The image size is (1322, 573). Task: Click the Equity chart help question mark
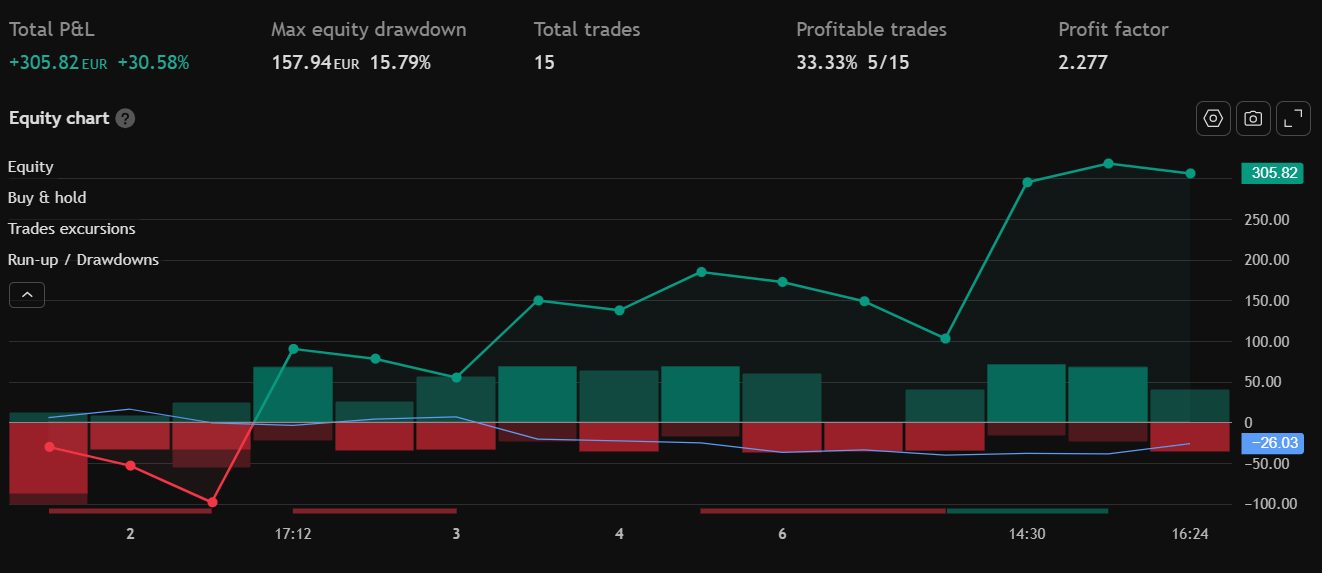click(125, 118)
